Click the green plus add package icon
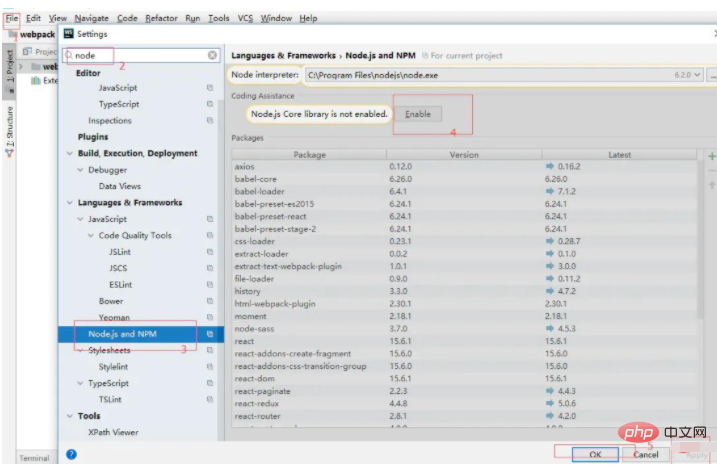Image resolution: width=717 pixels, height=465 pixels. (x=712, y=156)
